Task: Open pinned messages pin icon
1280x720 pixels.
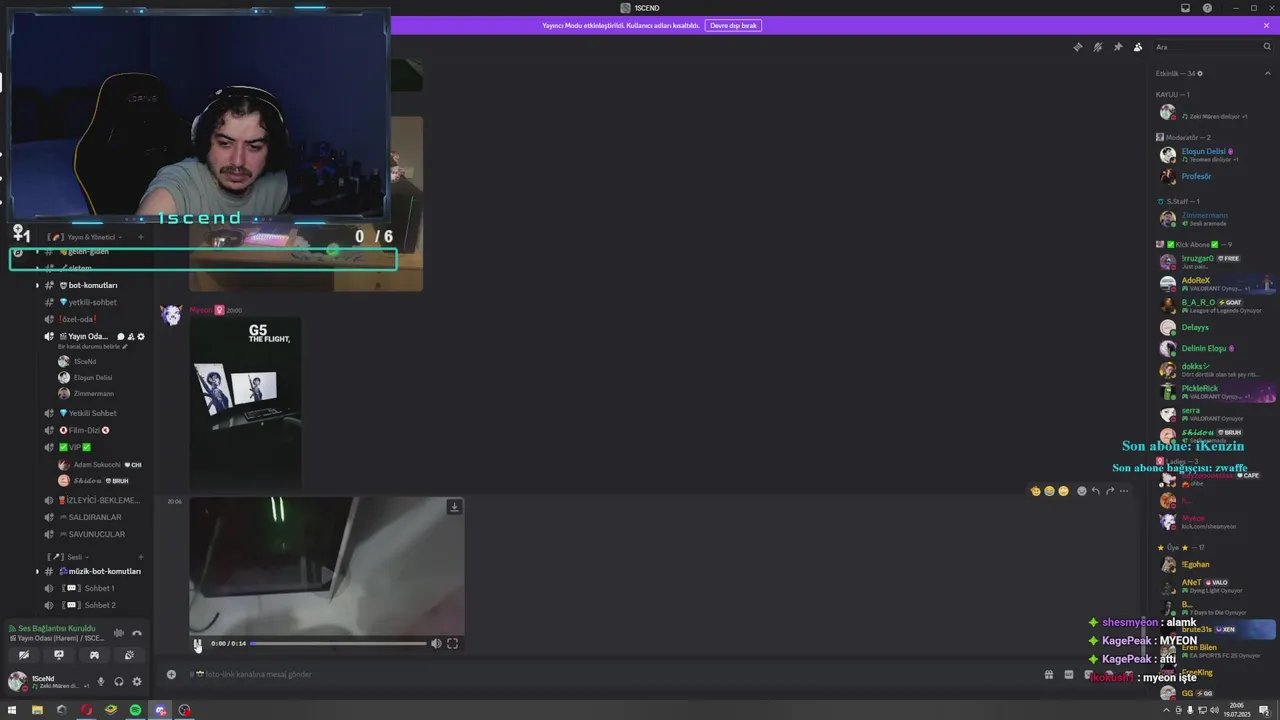Action: (1118, 47)
